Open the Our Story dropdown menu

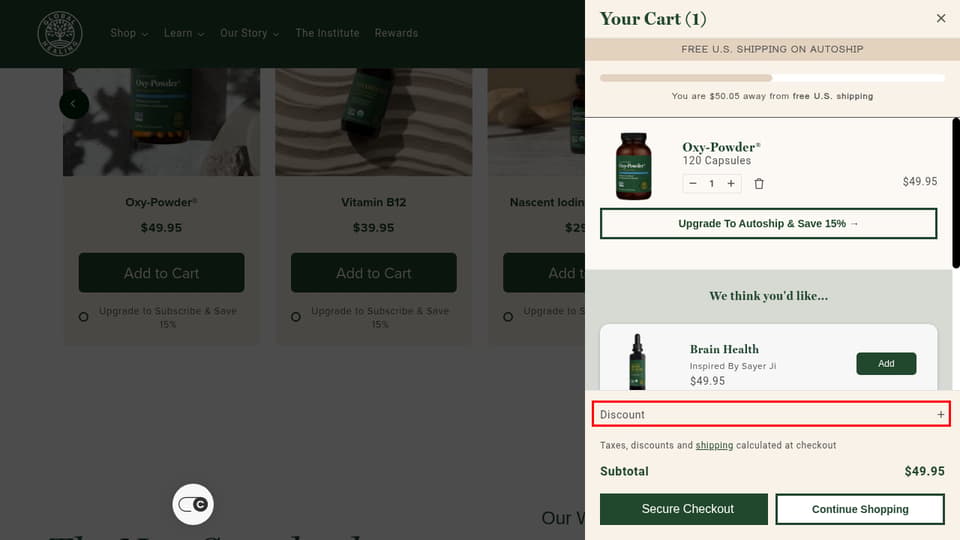(249, 33)
